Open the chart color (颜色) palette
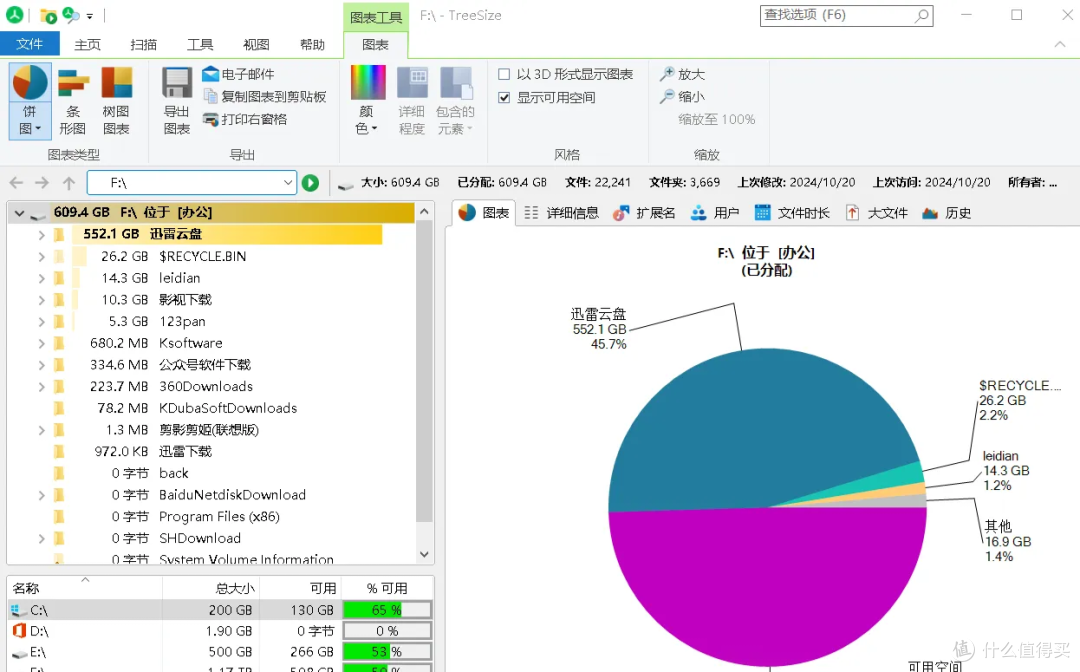This screenshot has width=1080, height=672. tap(368, 101)
